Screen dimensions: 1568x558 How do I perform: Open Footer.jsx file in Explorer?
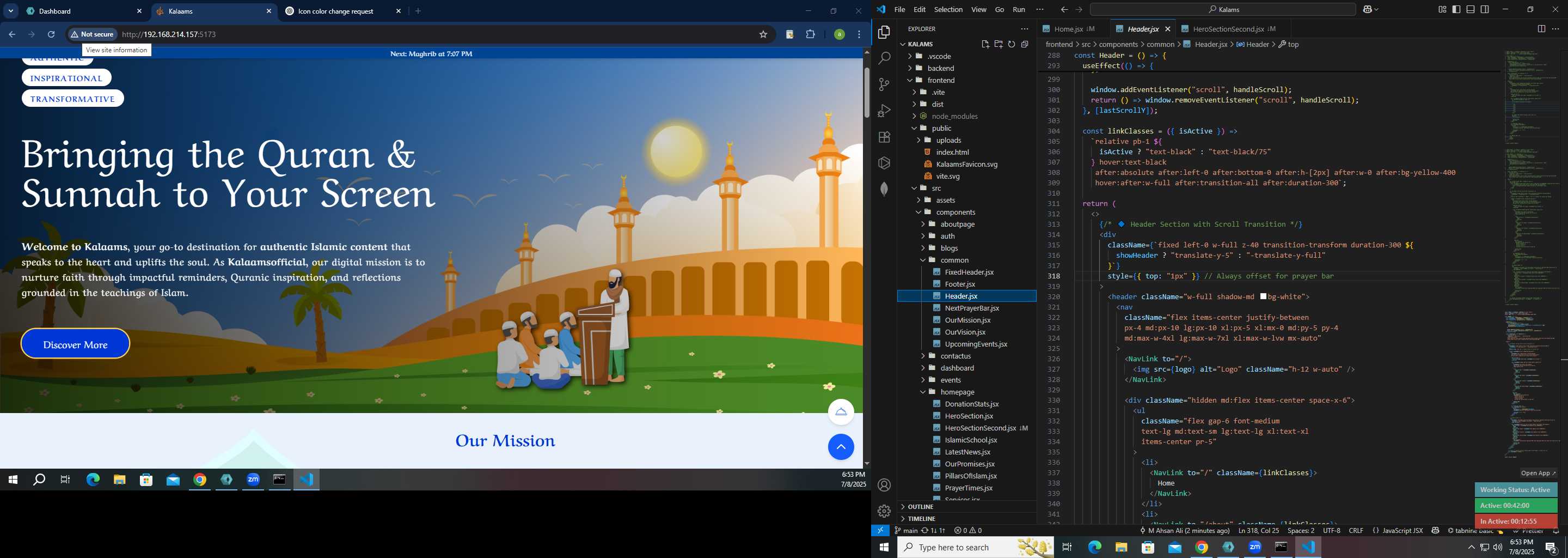[x=959, y=284]
